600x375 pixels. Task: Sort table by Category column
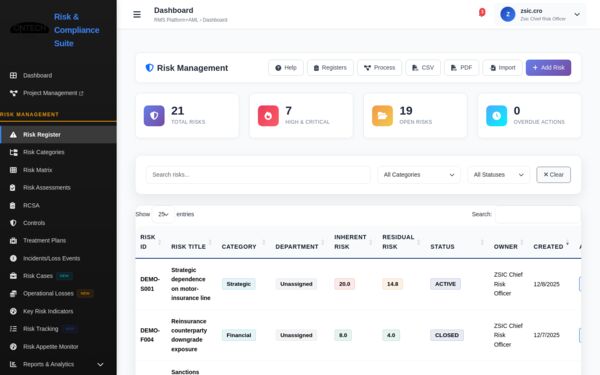[x=243, y=242]
